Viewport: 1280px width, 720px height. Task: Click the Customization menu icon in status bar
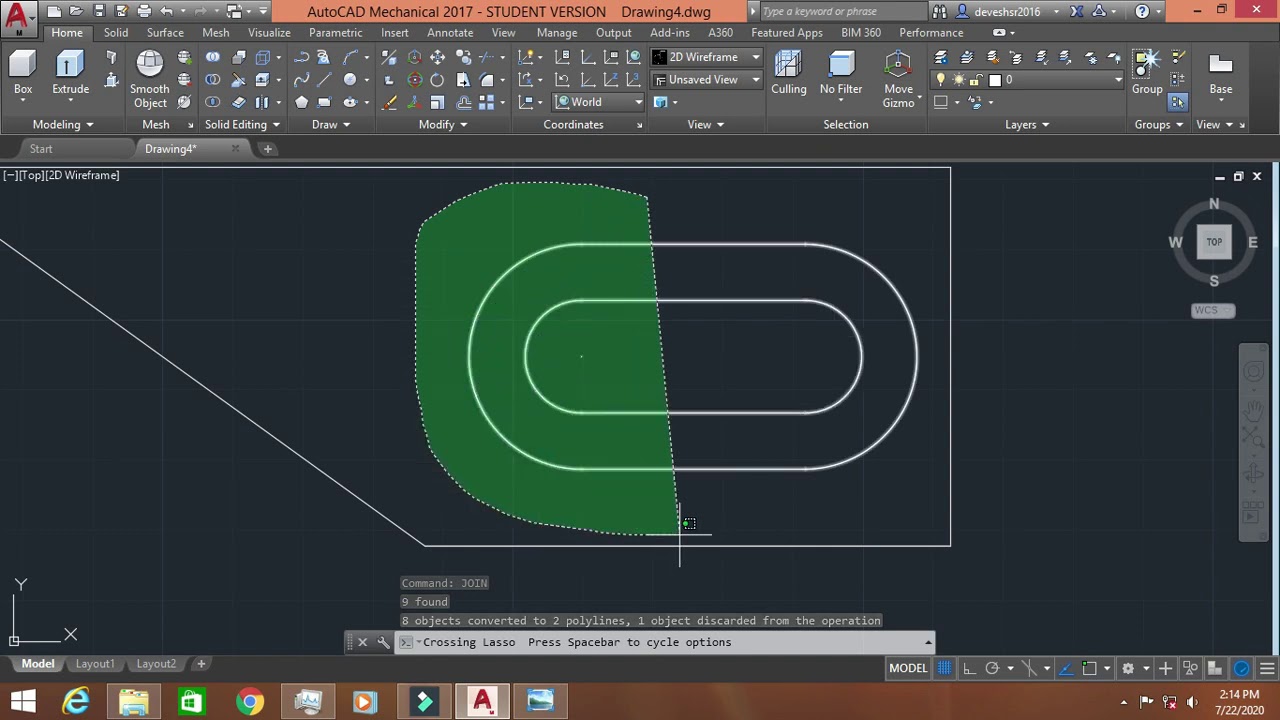1267,668
